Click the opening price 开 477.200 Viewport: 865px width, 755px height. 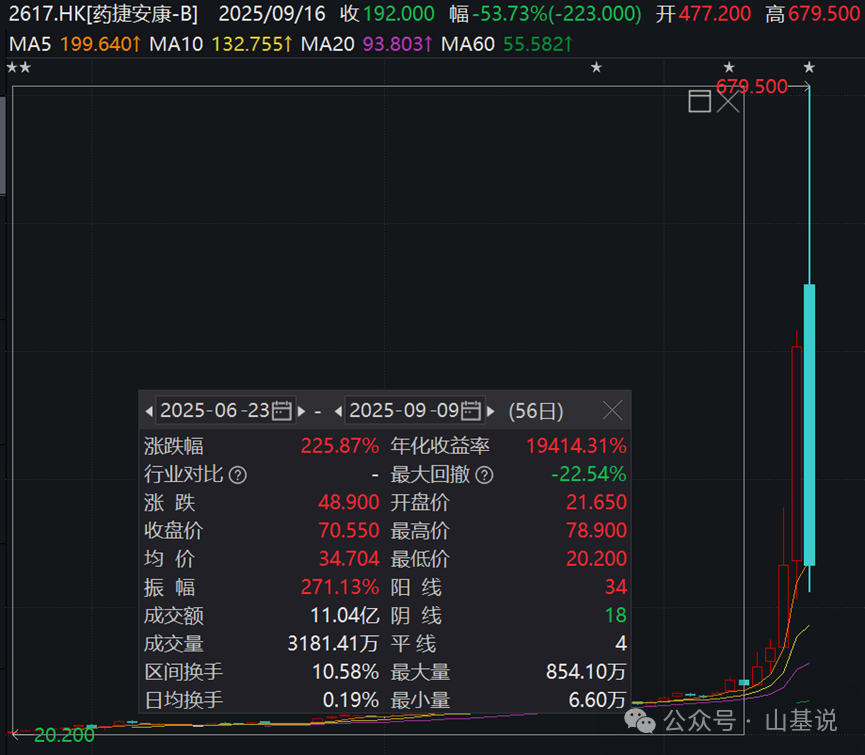point(703,14)
